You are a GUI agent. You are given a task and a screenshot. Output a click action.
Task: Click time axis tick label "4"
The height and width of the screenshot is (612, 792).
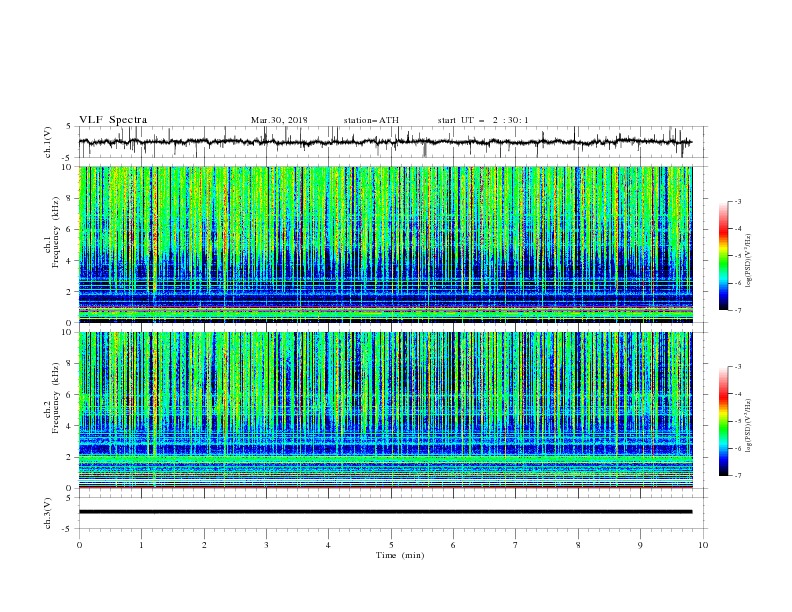328,545
